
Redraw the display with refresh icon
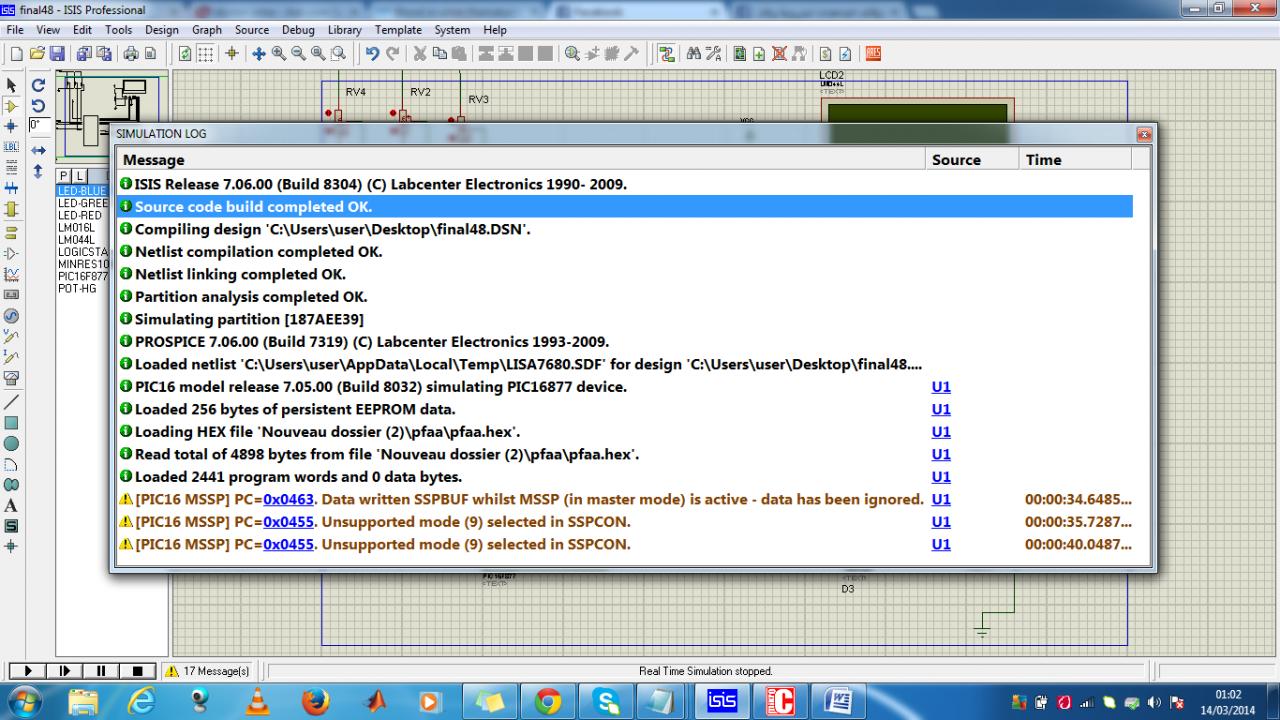[186, 53]
